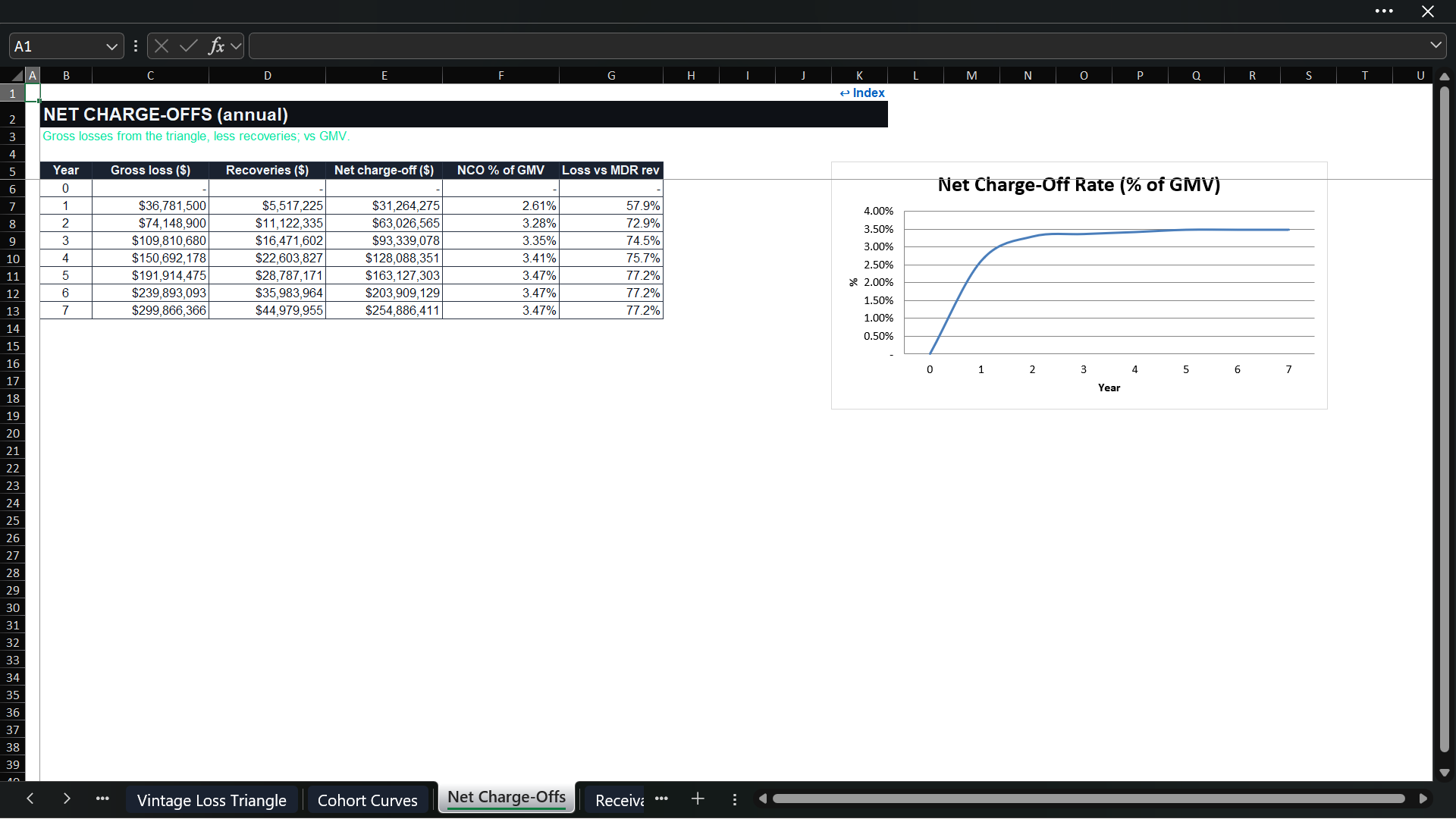The width and height of the screenshot is (1456, 819).
Task: Click the Enter formula checkmark icon
Action: [x=189, y=46]
